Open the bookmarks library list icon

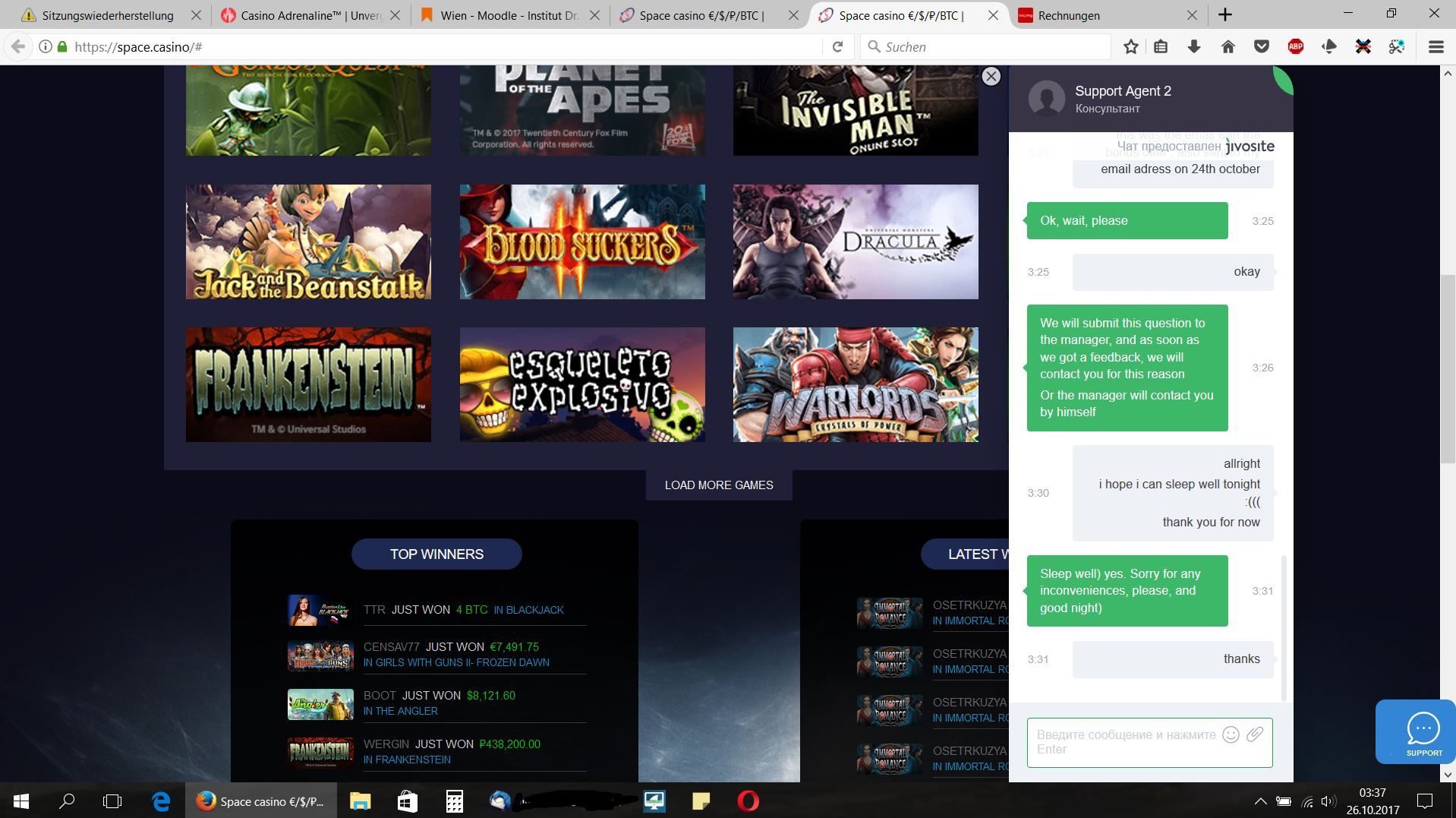(x=1161, y=47)
